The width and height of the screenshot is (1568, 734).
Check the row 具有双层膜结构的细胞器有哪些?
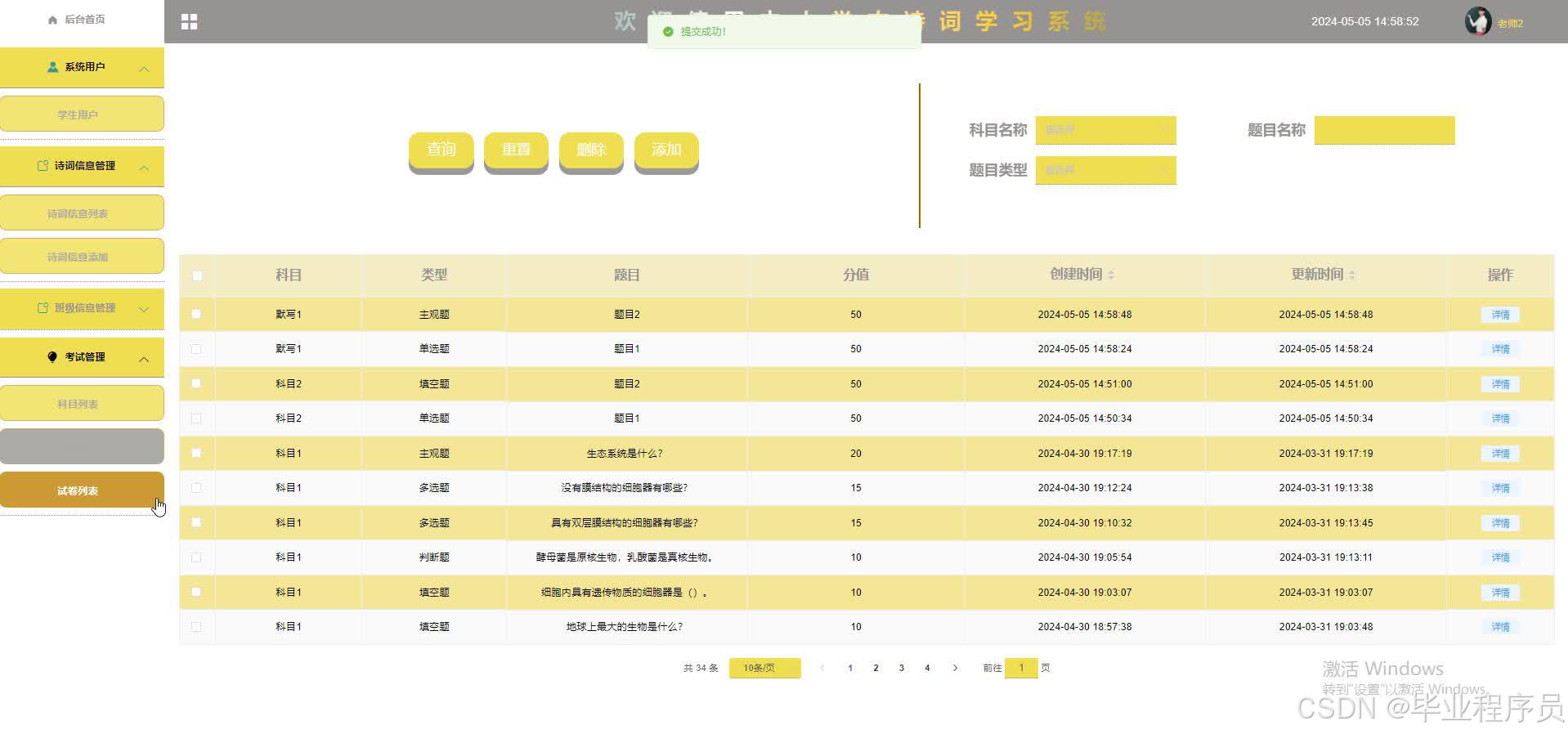point(196,522)
